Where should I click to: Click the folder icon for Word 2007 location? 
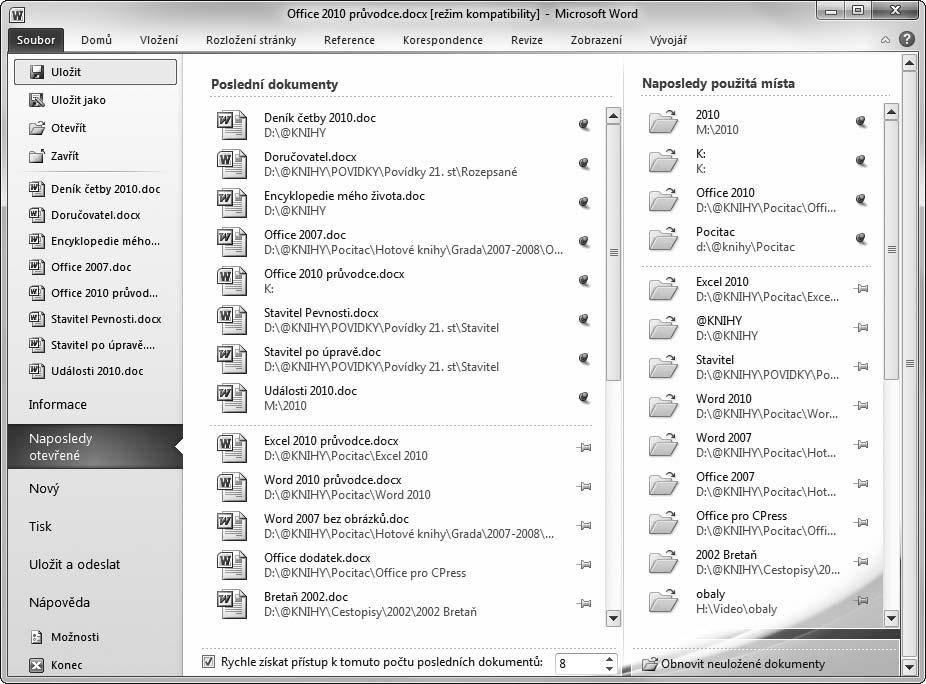pos(663,444)
